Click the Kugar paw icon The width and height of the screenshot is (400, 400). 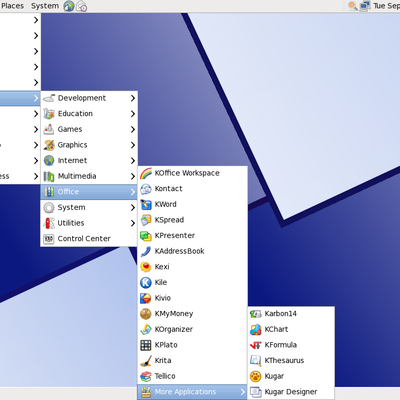pos(256,376)
